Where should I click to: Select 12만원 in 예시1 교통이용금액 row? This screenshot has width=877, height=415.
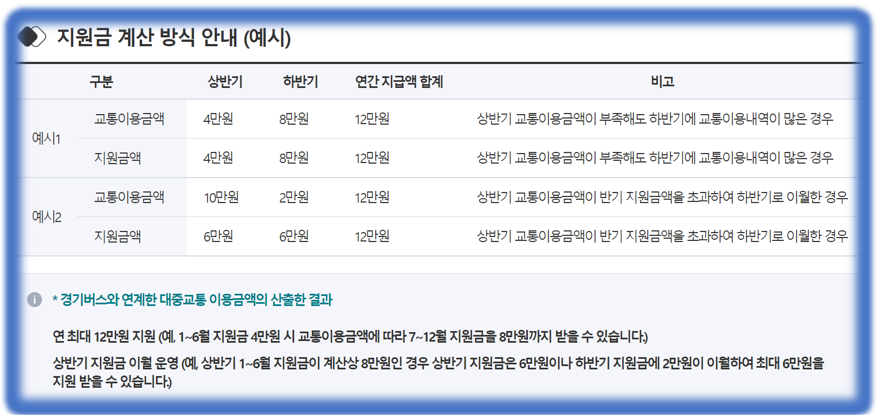click(372, 119)
